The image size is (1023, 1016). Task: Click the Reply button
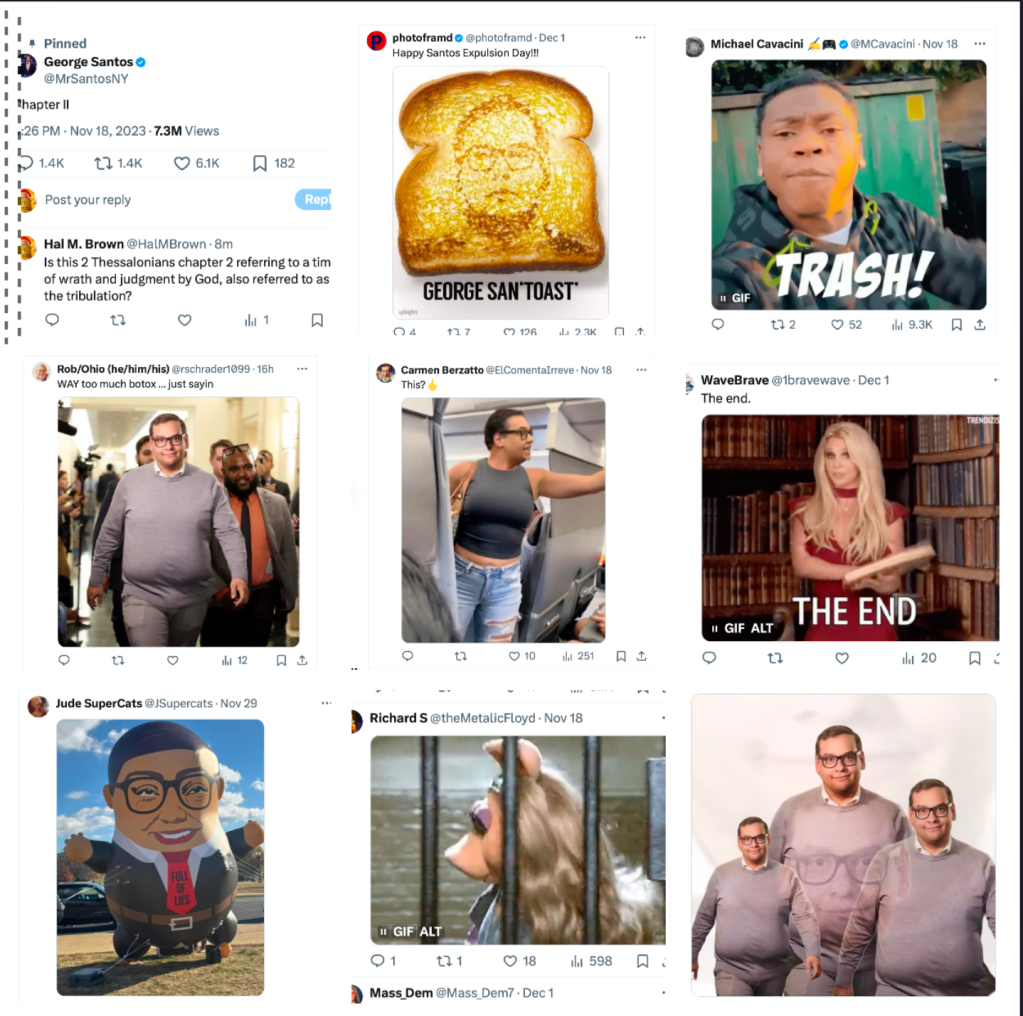point(314,200)
